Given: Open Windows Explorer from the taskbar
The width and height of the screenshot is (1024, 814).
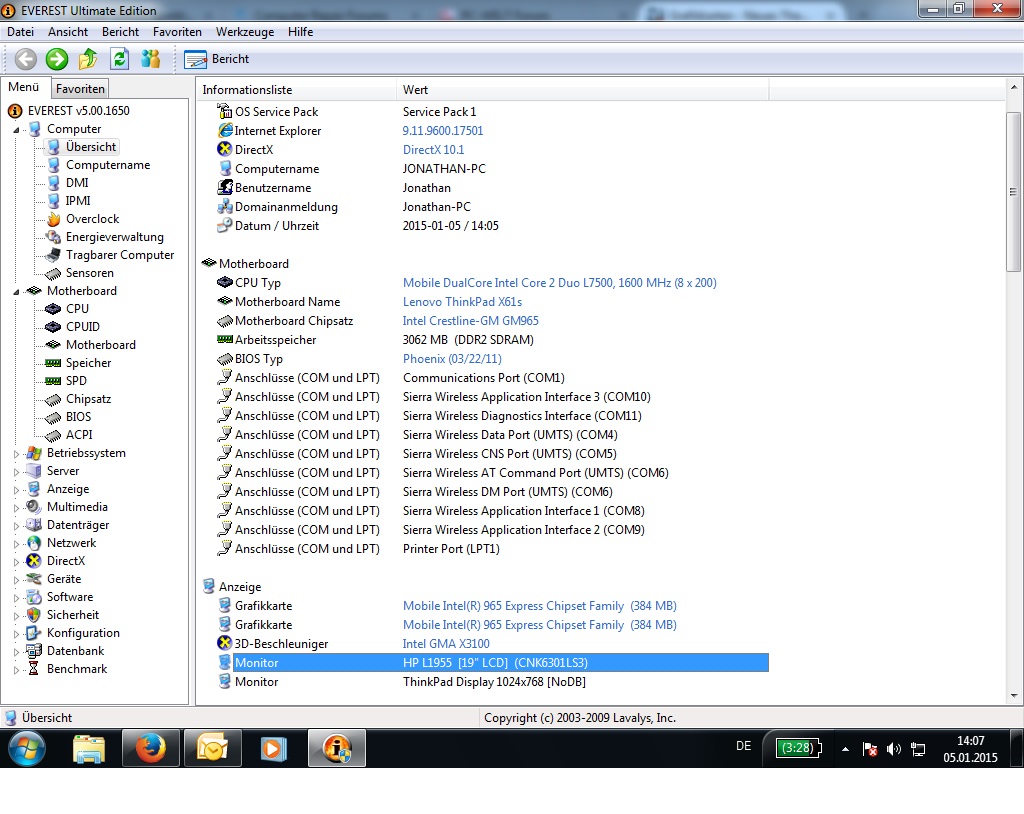Looking at the screenshot, I should click(89, 748).
